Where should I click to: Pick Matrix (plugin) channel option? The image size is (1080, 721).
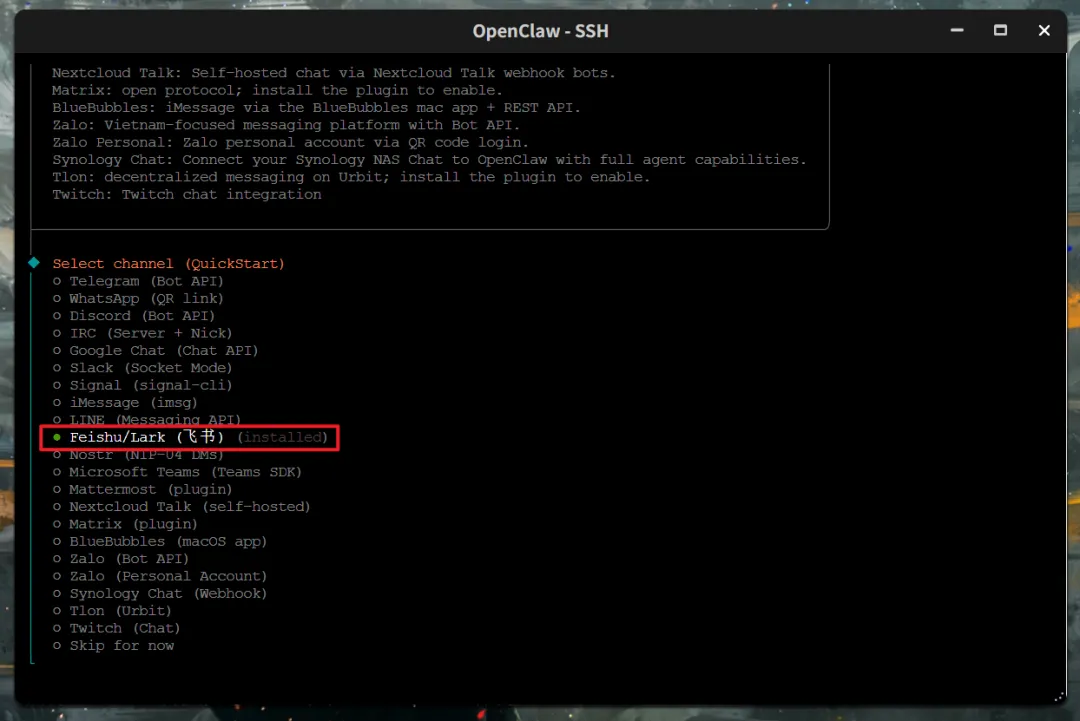[125, 524]
